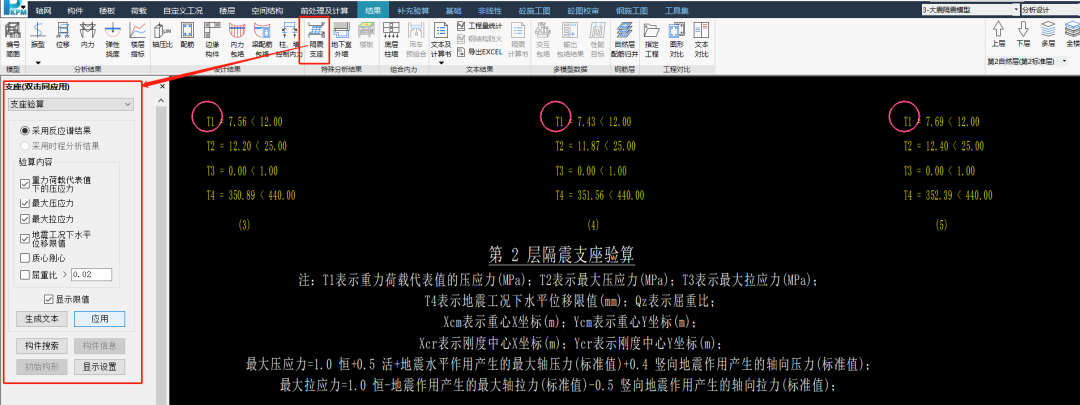The image size is (1080, 405).
Task: Show 轴压比 axial compression ratio
Action: click(162, 36)
